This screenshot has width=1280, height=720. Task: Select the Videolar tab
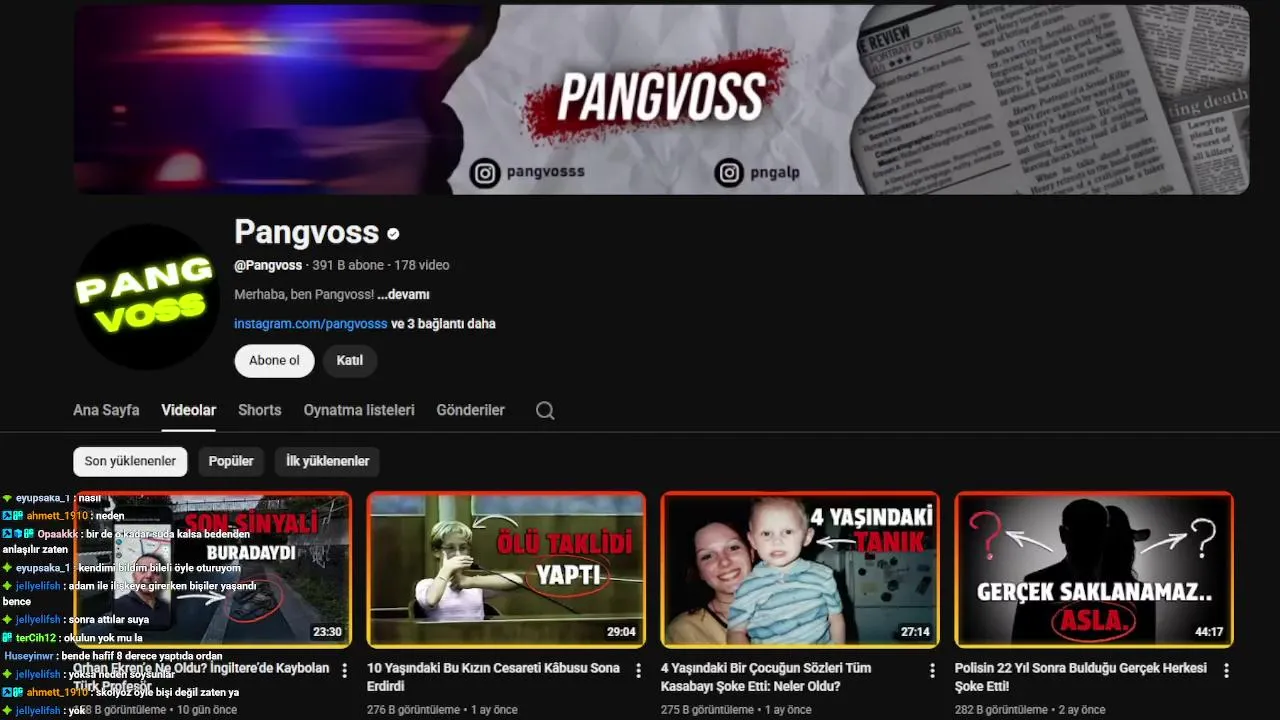pyautogui.click(x=189, y=410)
